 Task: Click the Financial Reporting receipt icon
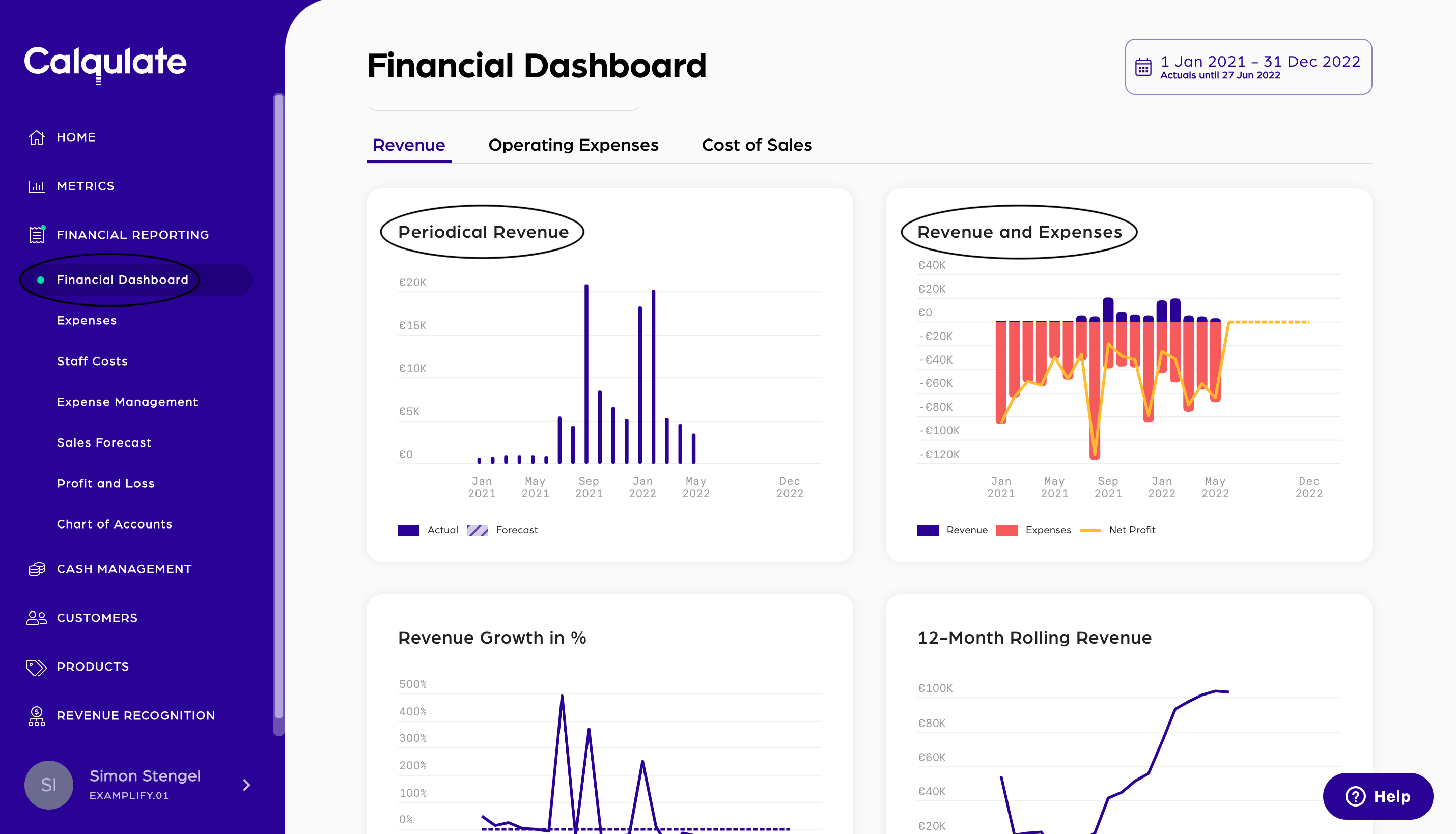(x=36, y=235)
